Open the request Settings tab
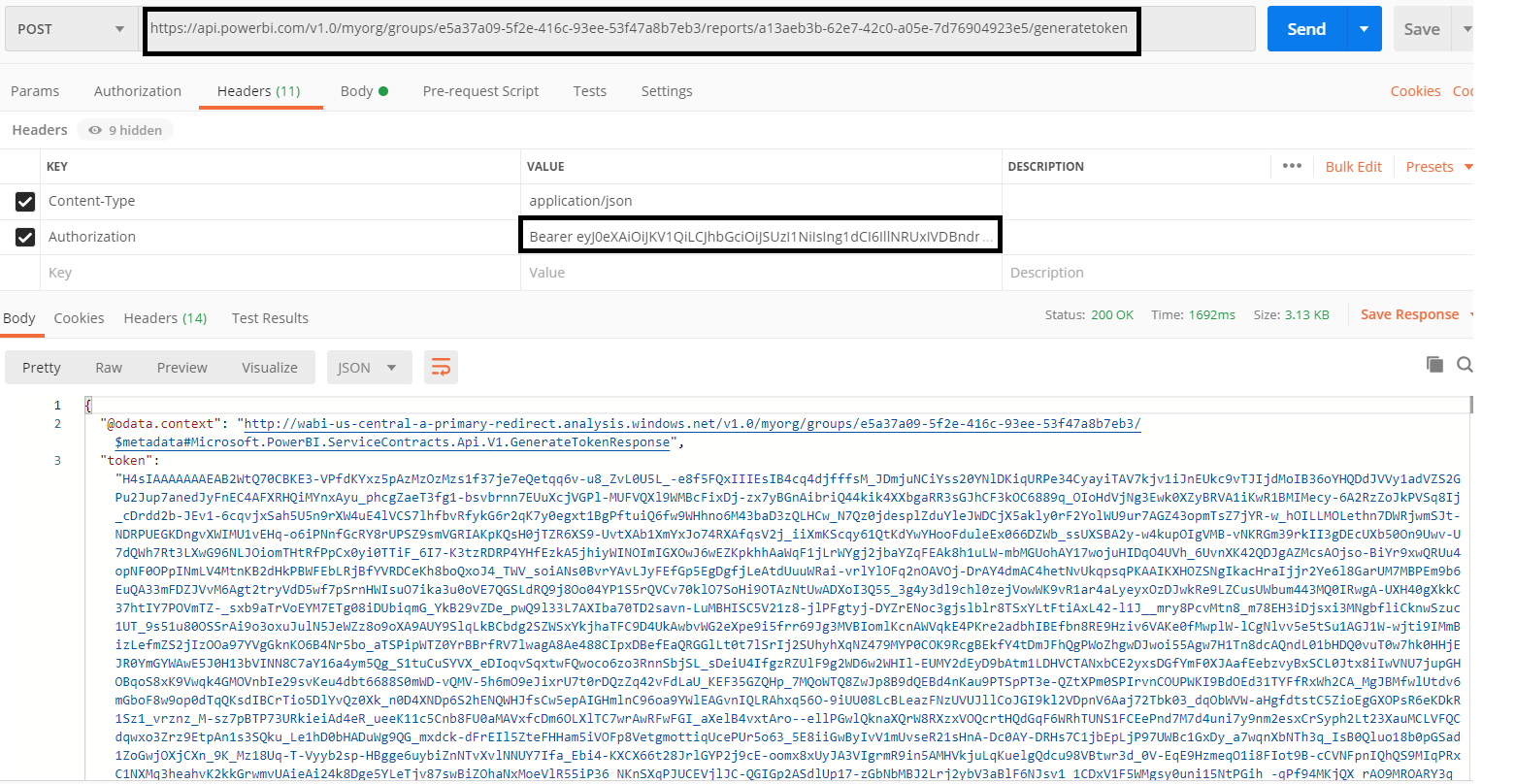 (667, 91)
